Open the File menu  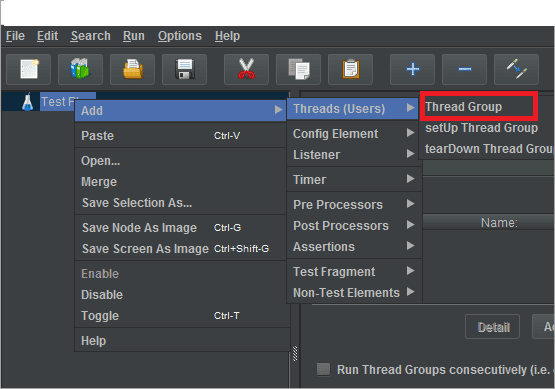coord(15,36)
